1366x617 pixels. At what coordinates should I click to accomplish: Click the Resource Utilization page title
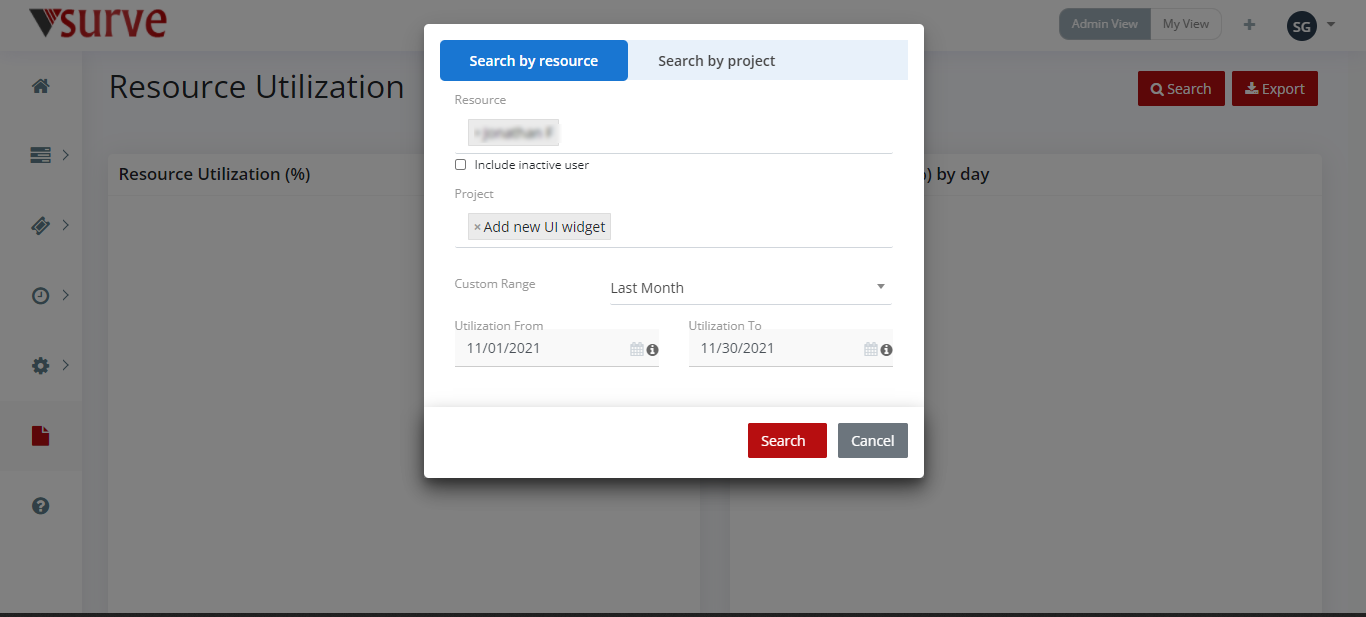(257, 87)
